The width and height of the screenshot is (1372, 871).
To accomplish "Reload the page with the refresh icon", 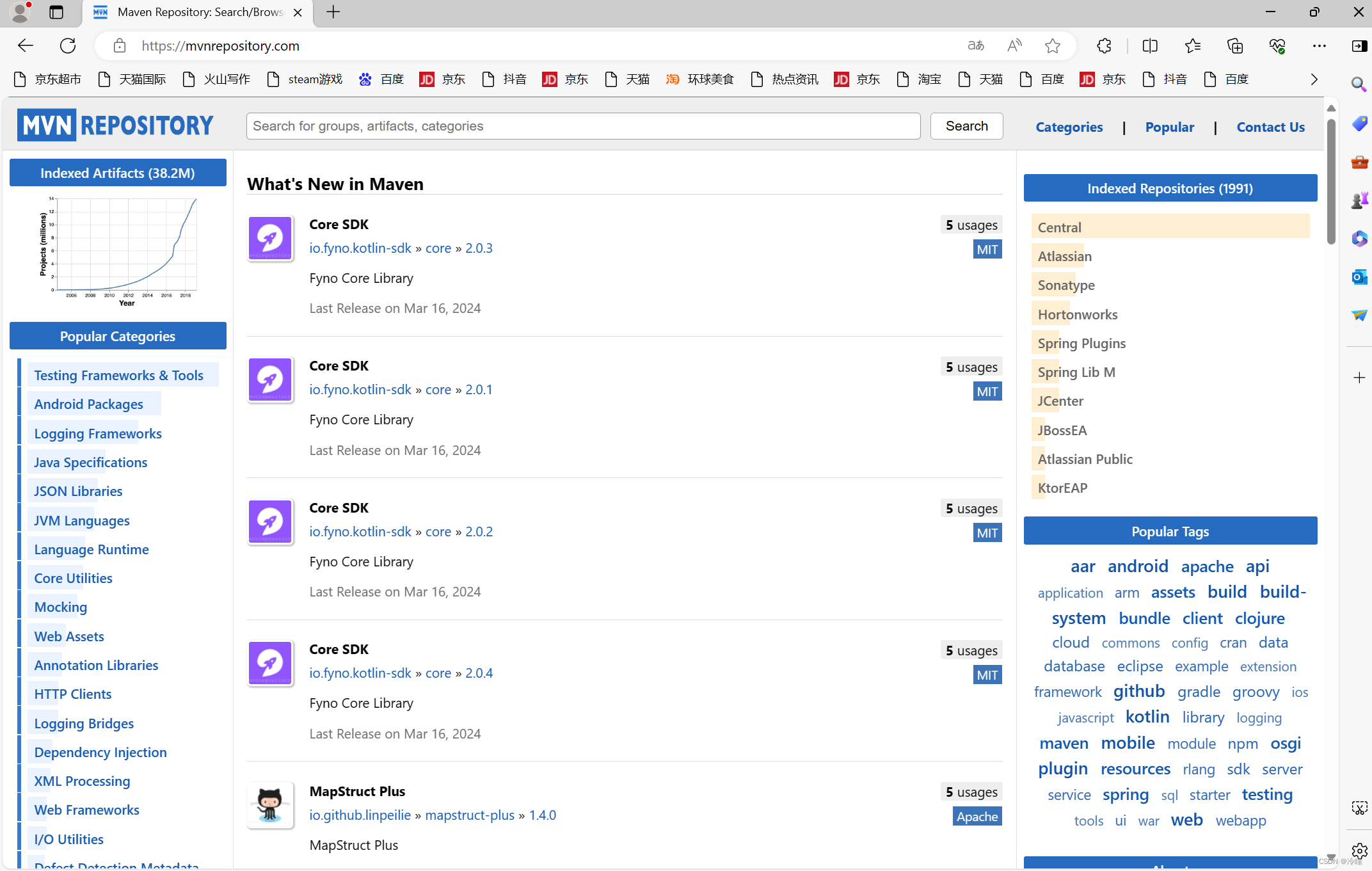I will tap(68, 45).
